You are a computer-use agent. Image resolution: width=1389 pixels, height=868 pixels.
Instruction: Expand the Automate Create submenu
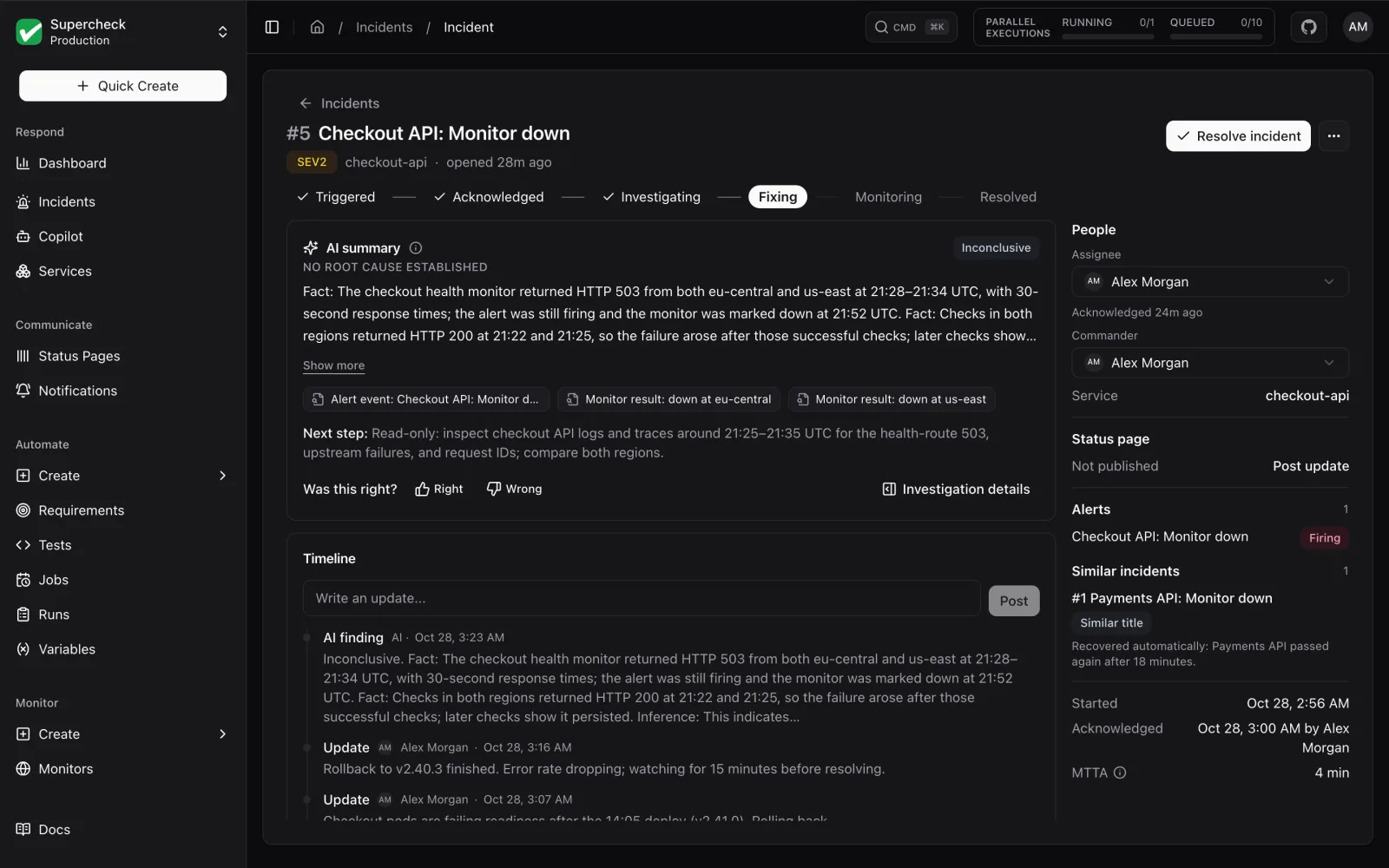coord(122,476)
